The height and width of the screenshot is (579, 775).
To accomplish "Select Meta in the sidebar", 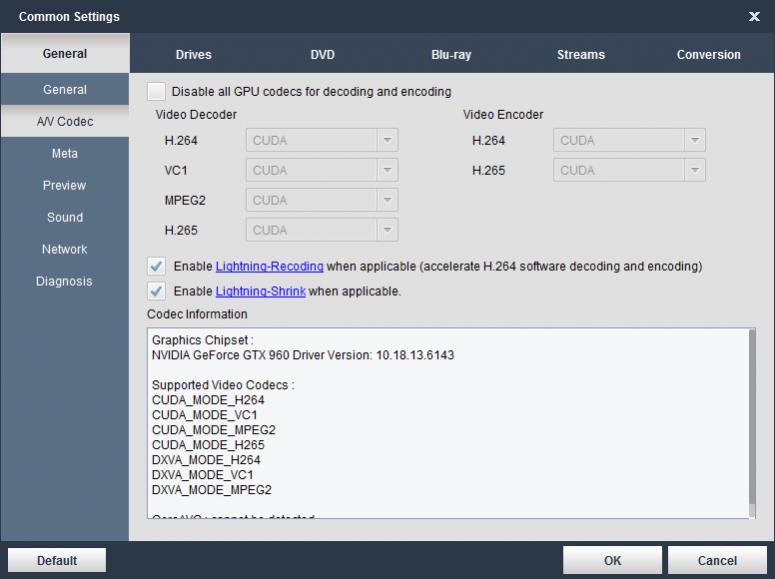I will 65,154.
